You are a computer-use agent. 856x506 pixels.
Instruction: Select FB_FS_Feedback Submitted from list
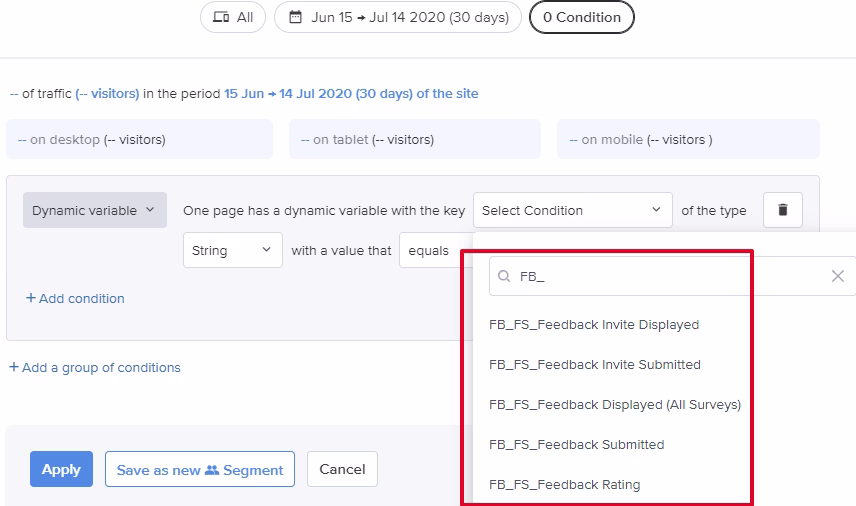[x=576, y=444]
